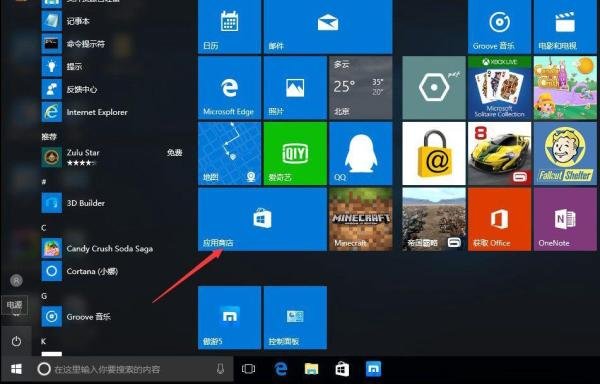Open Task View on taskbar
The width and height of the screenshot is (600, 384).
coord(248,369)
